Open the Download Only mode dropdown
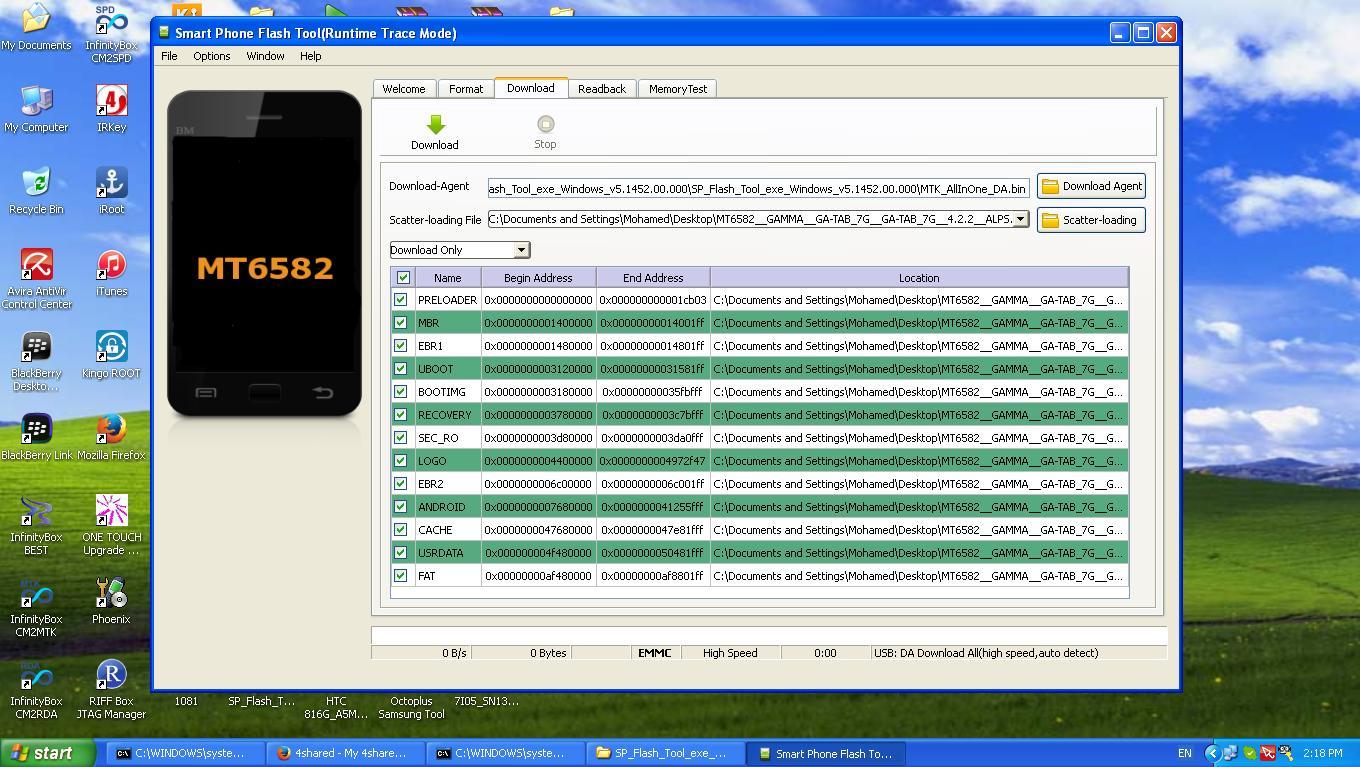Screen dimensions: 1360x767 tap(521, 250)
